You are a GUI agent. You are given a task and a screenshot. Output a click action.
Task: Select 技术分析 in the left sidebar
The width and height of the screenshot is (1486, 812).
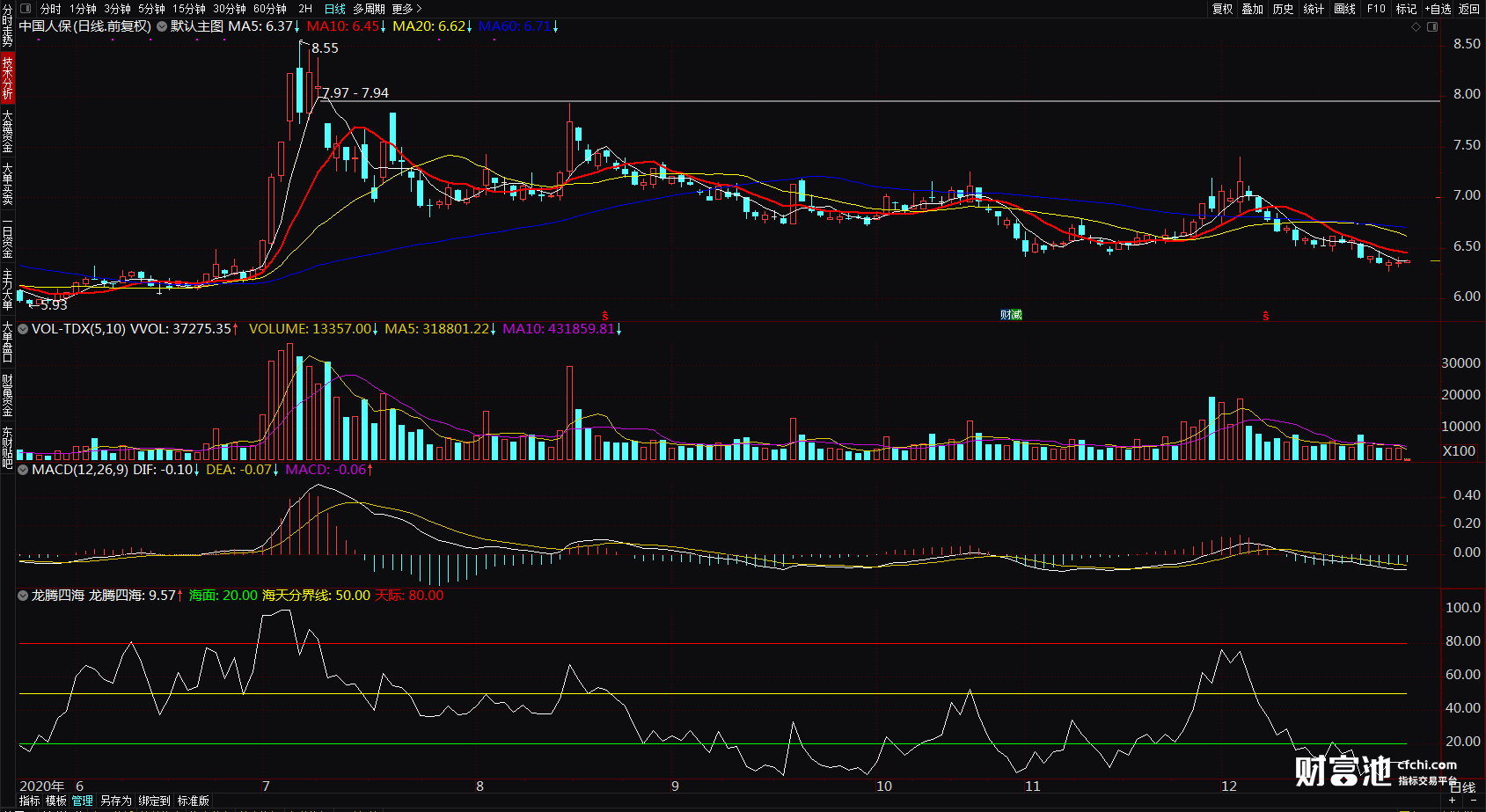[7, 77]
